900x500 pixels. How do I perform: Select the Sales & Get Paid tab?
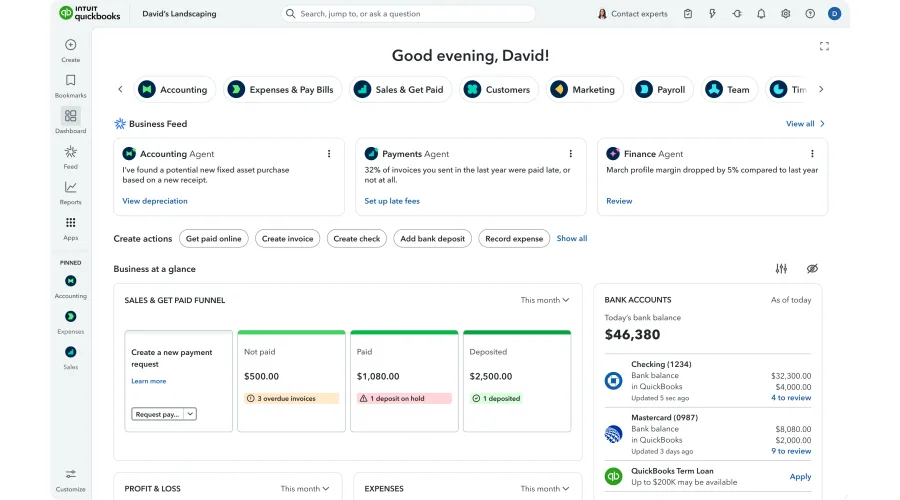pos(400,90)
